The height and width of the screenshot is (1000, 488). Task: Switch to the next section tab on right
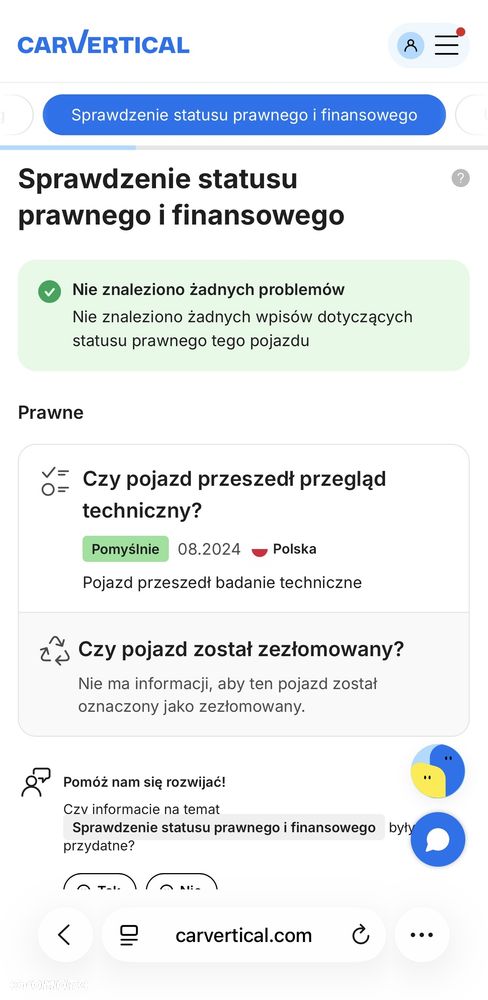click(472, 115)
